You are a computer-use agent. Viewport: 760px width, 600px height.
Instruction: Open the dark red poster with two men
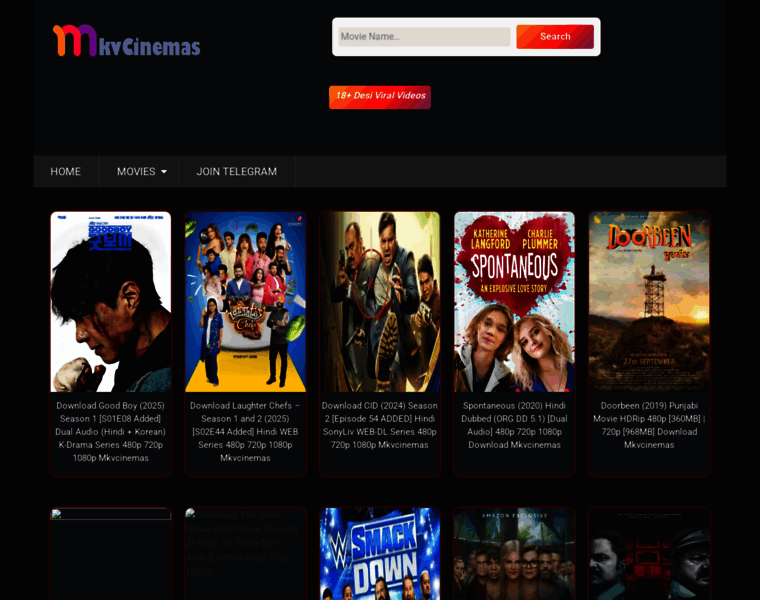tap(649, 554)
